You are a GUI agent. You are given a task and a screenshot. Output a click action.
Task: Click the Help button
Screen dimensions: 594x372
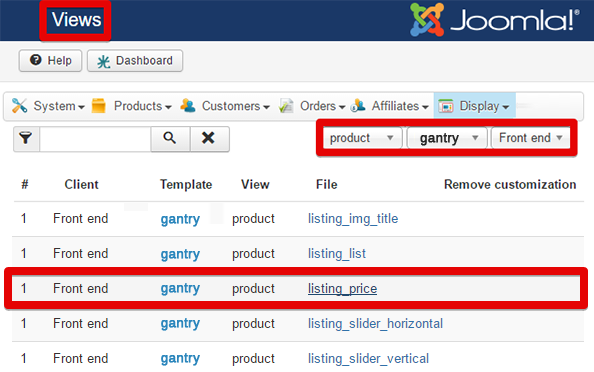click(x=50, y=61)
